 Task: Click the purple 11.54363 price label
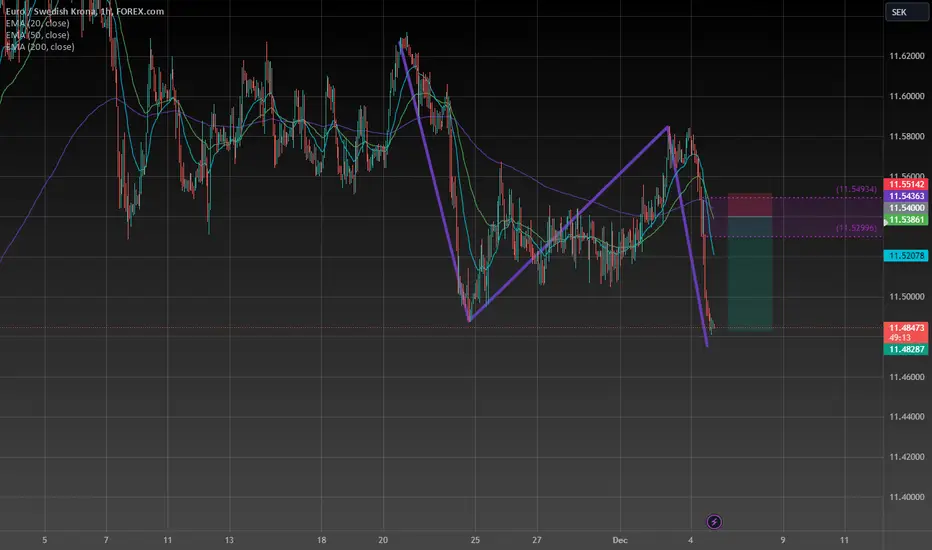coord(906,196)
